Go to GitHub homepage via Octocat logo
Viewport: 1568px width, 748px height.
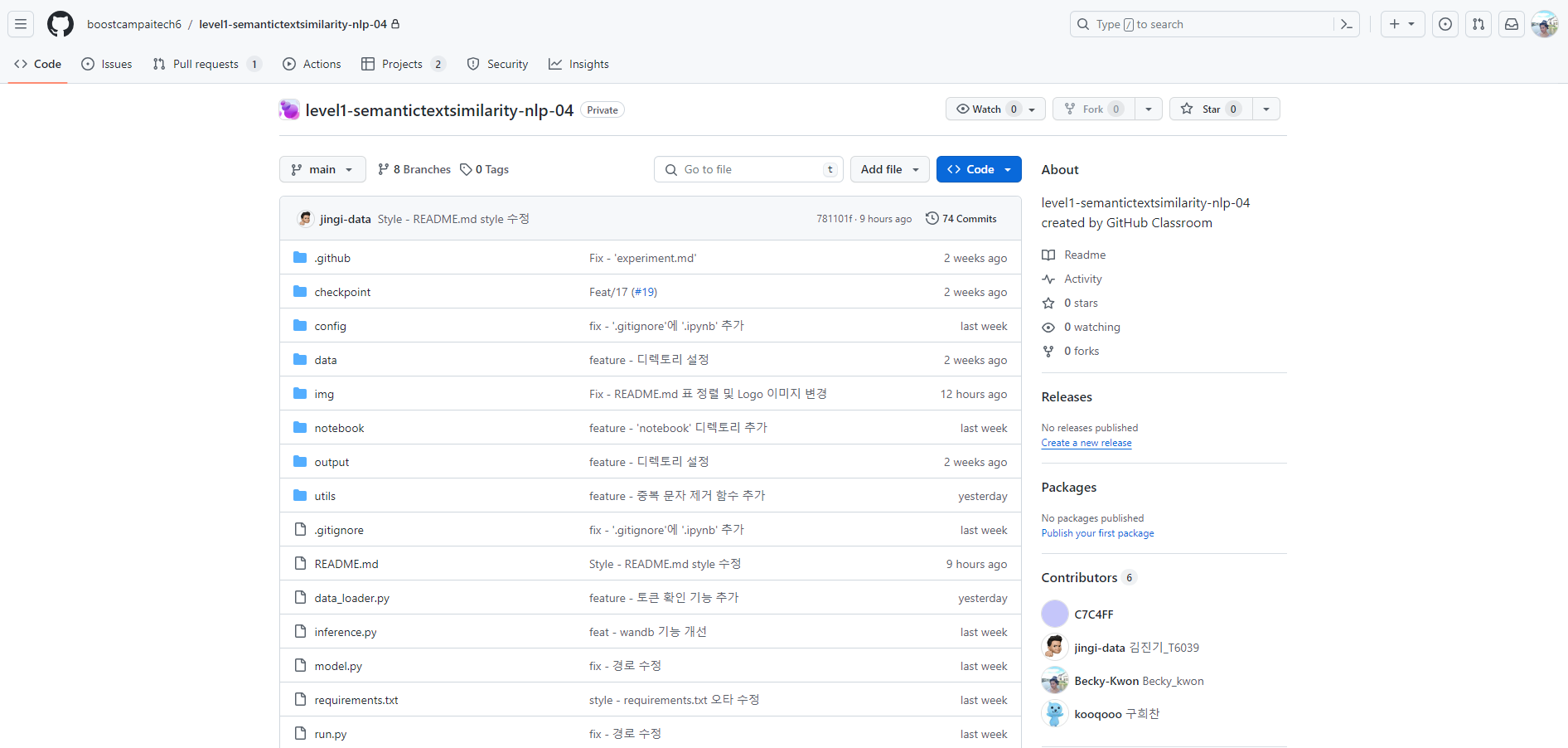pyautogui.click(x=60, y=24)
